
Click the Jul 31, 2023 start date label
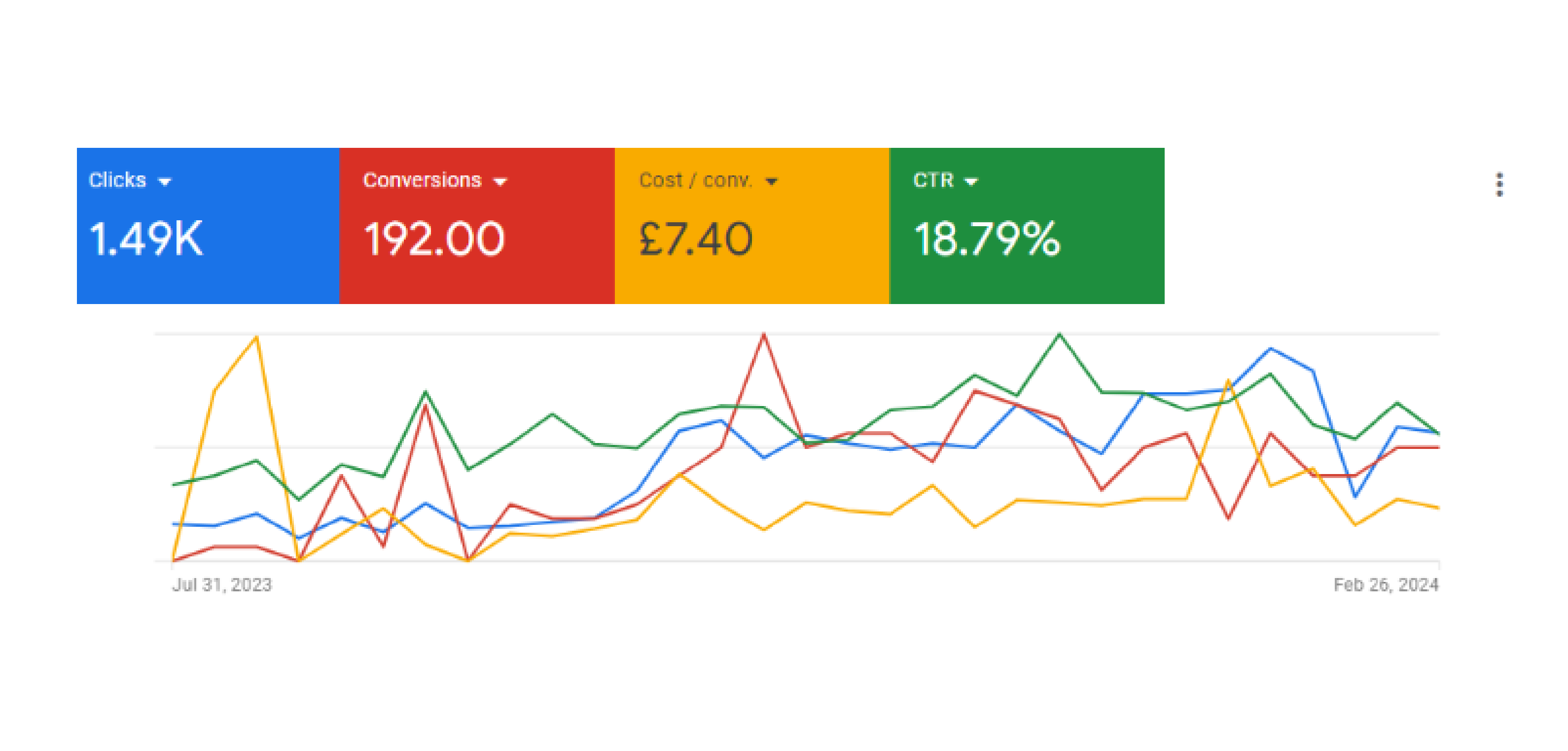[x=222, y=584]
